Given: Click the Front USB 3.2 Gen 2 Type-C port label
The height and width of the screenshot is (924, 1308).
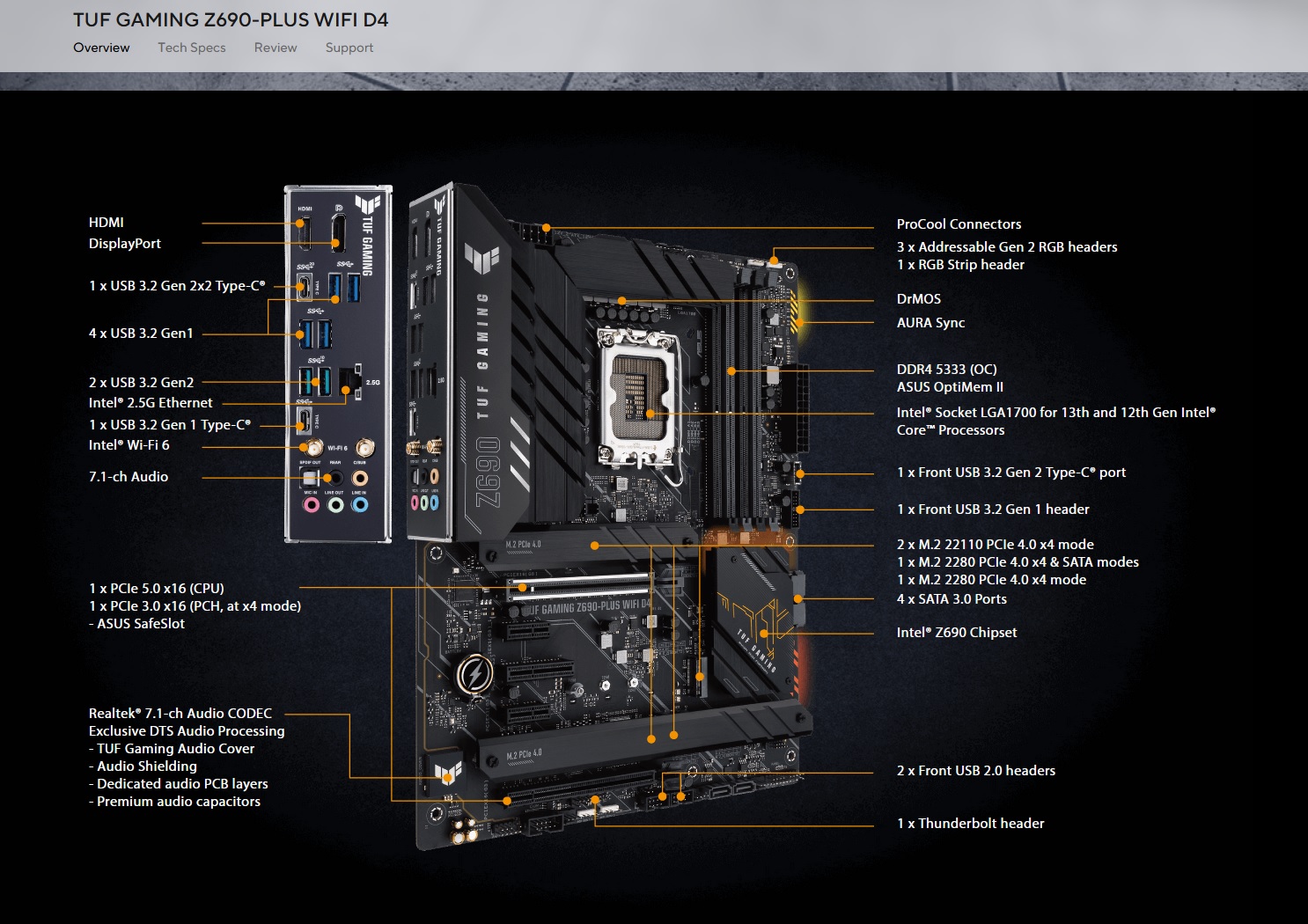Looking at the screenshot, I should 1011,473.
